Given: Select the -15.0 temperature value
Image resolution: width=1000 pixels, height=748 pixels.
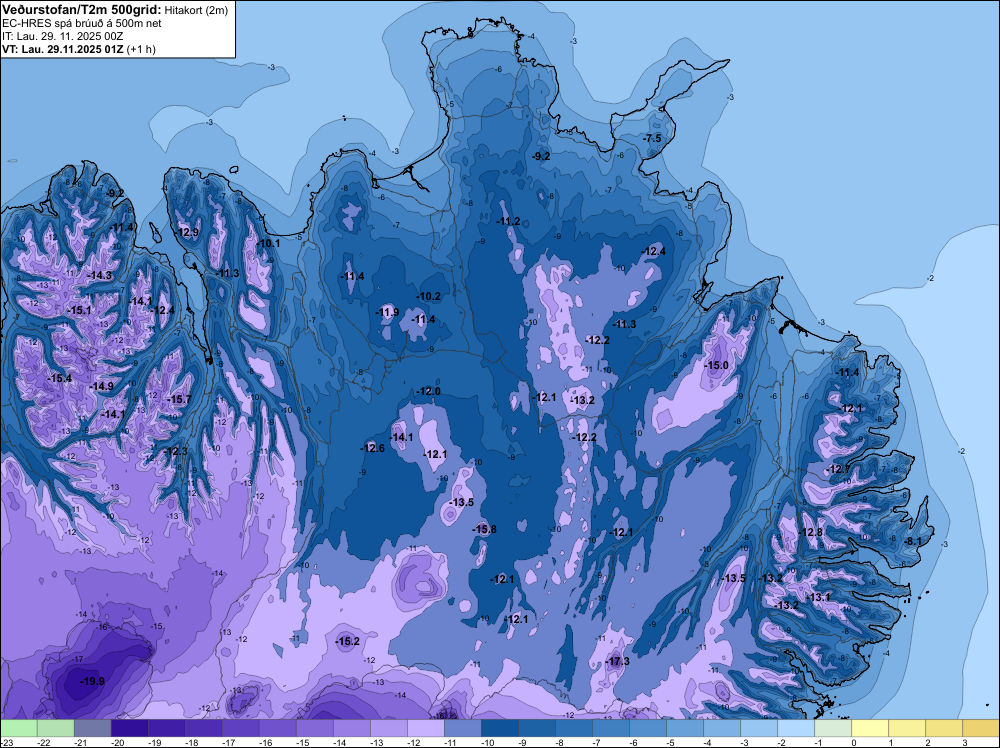Looking at the screenshot, I should (x=716, y=365).
